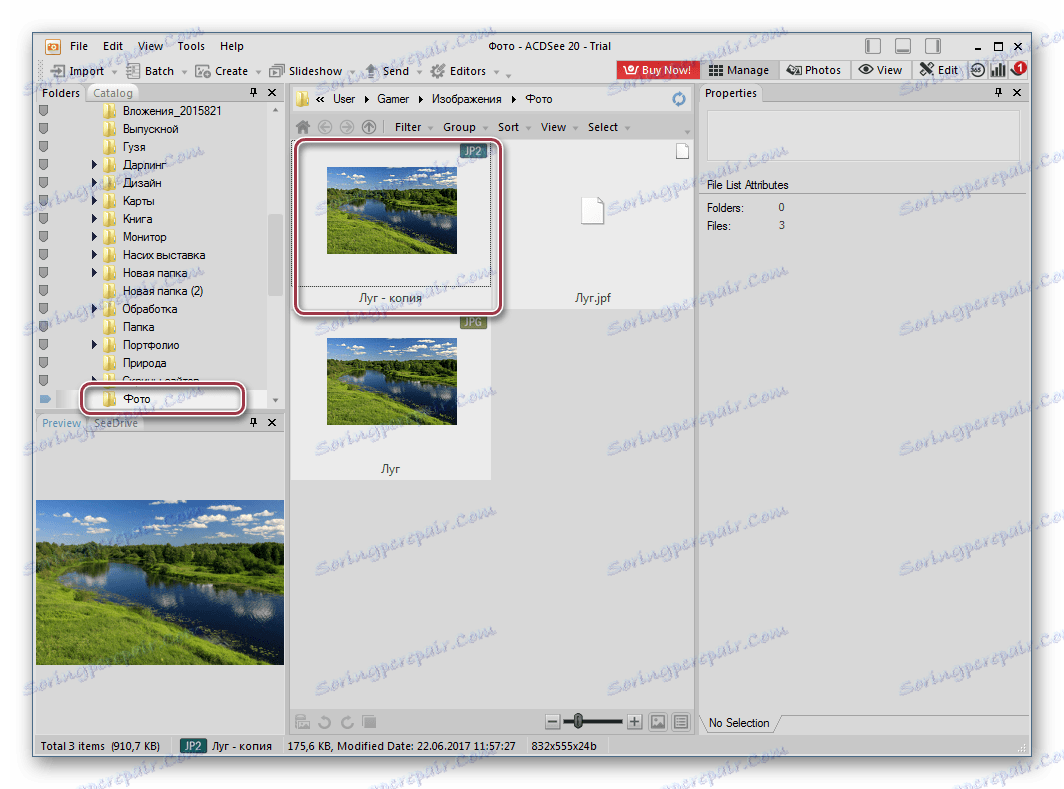
Task: Toggle the left pane layout icon
Action: click(x=873, y=46)
